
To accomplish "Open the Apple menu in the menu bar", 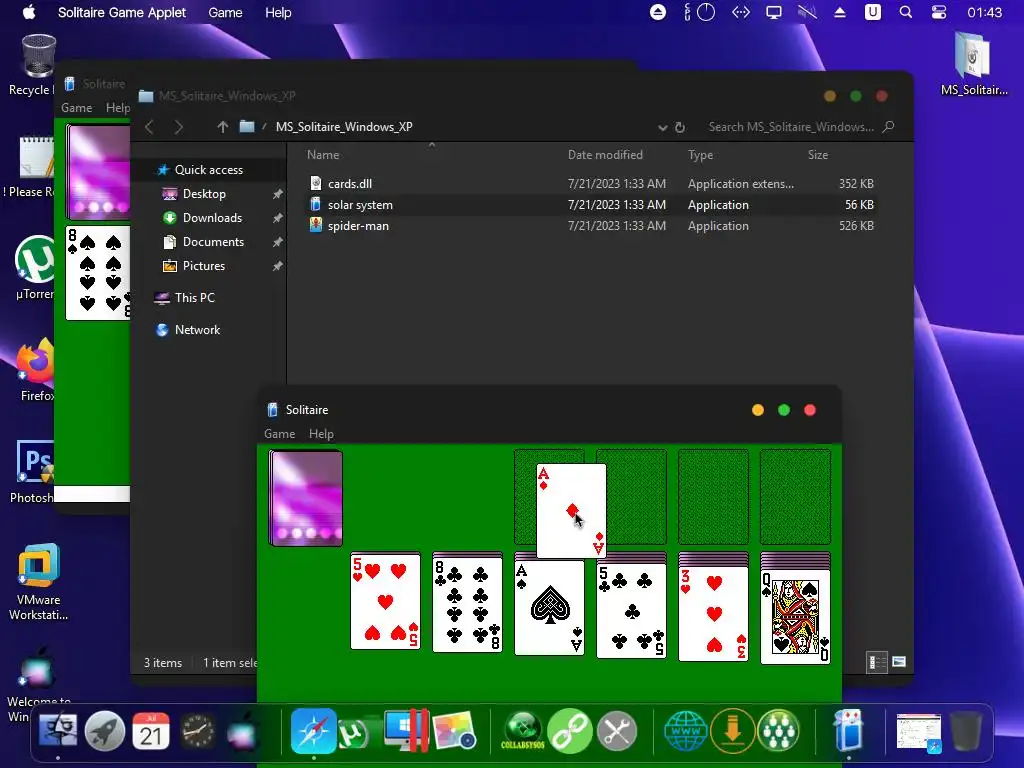I will [x=29, y=12].
